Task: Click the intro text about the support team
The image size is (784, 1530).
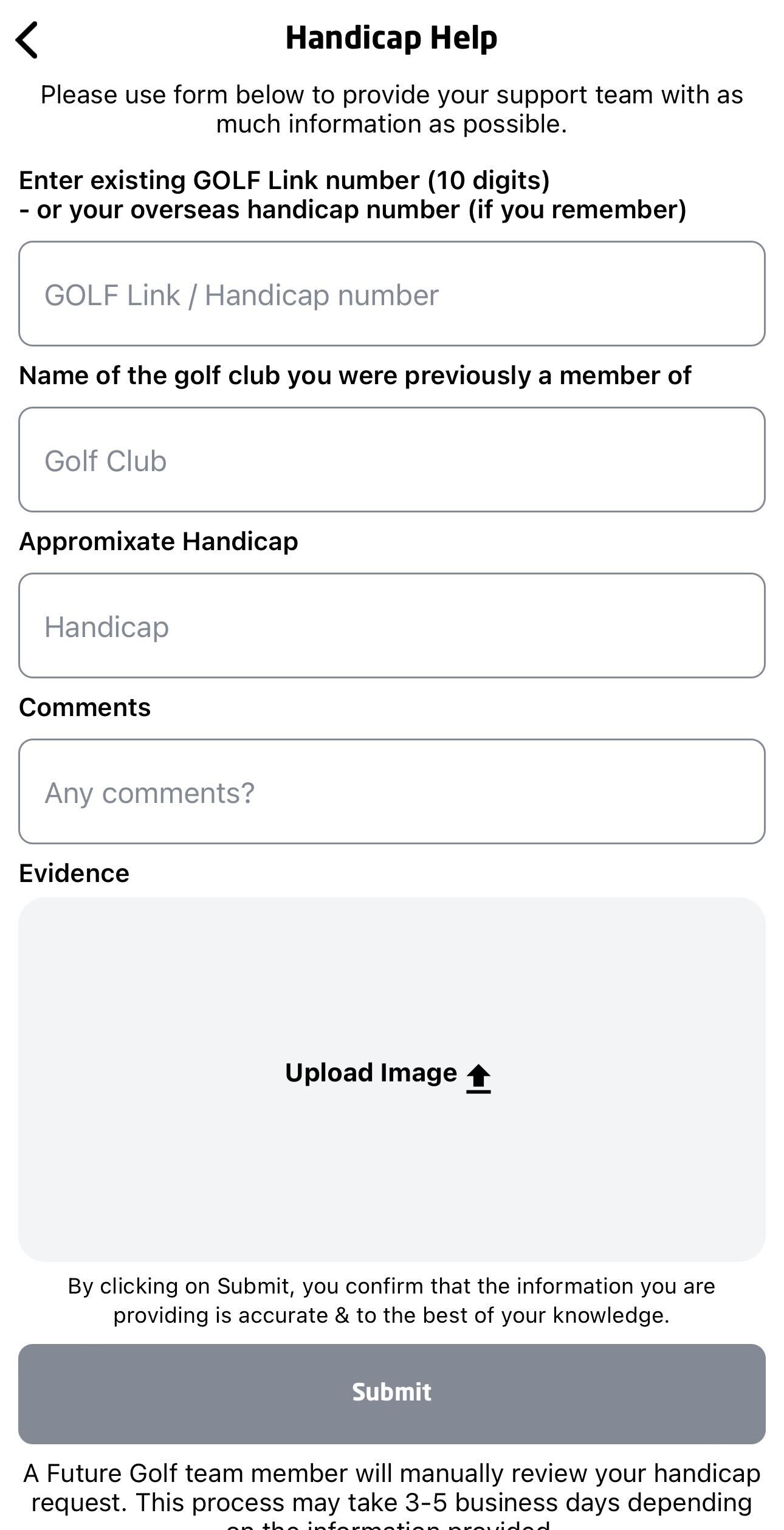Action: point(392,109)
